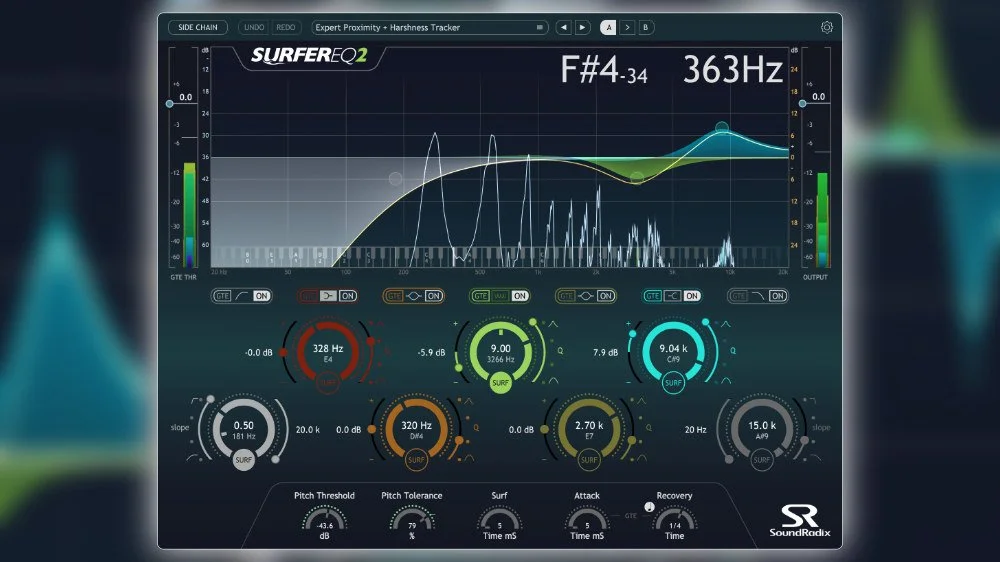Click steep slope icon of low-pass band
Viewport: 1000px width, 562px height.
click(x=811, y=401)
